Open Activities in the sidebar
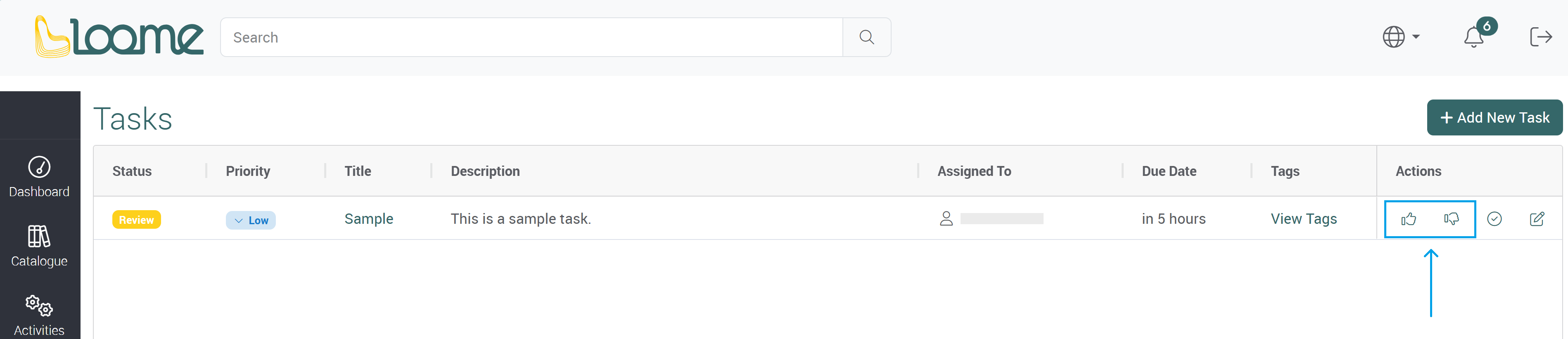This screenshot has width=1568, height=339. pos(40,315)
